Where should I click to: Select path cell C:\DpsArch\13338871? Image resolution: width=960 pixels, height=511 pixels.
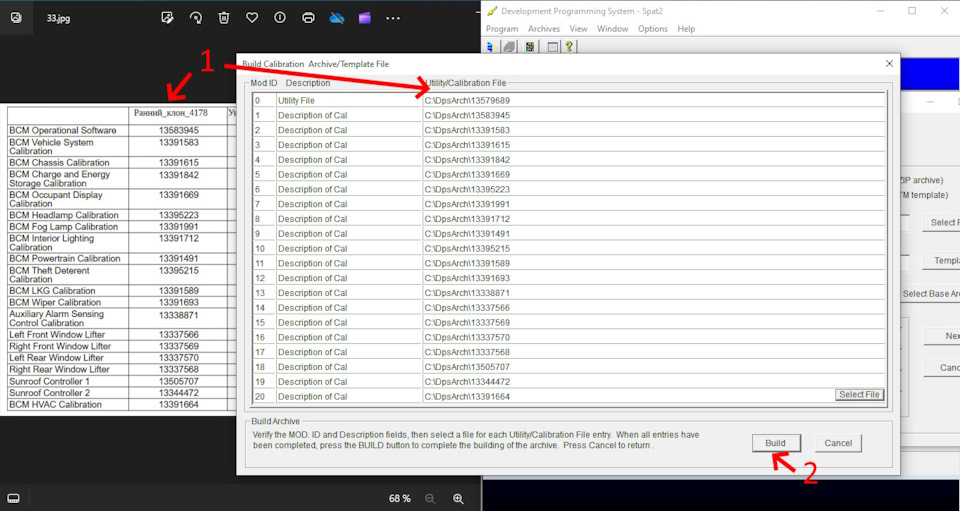(653, 293)
